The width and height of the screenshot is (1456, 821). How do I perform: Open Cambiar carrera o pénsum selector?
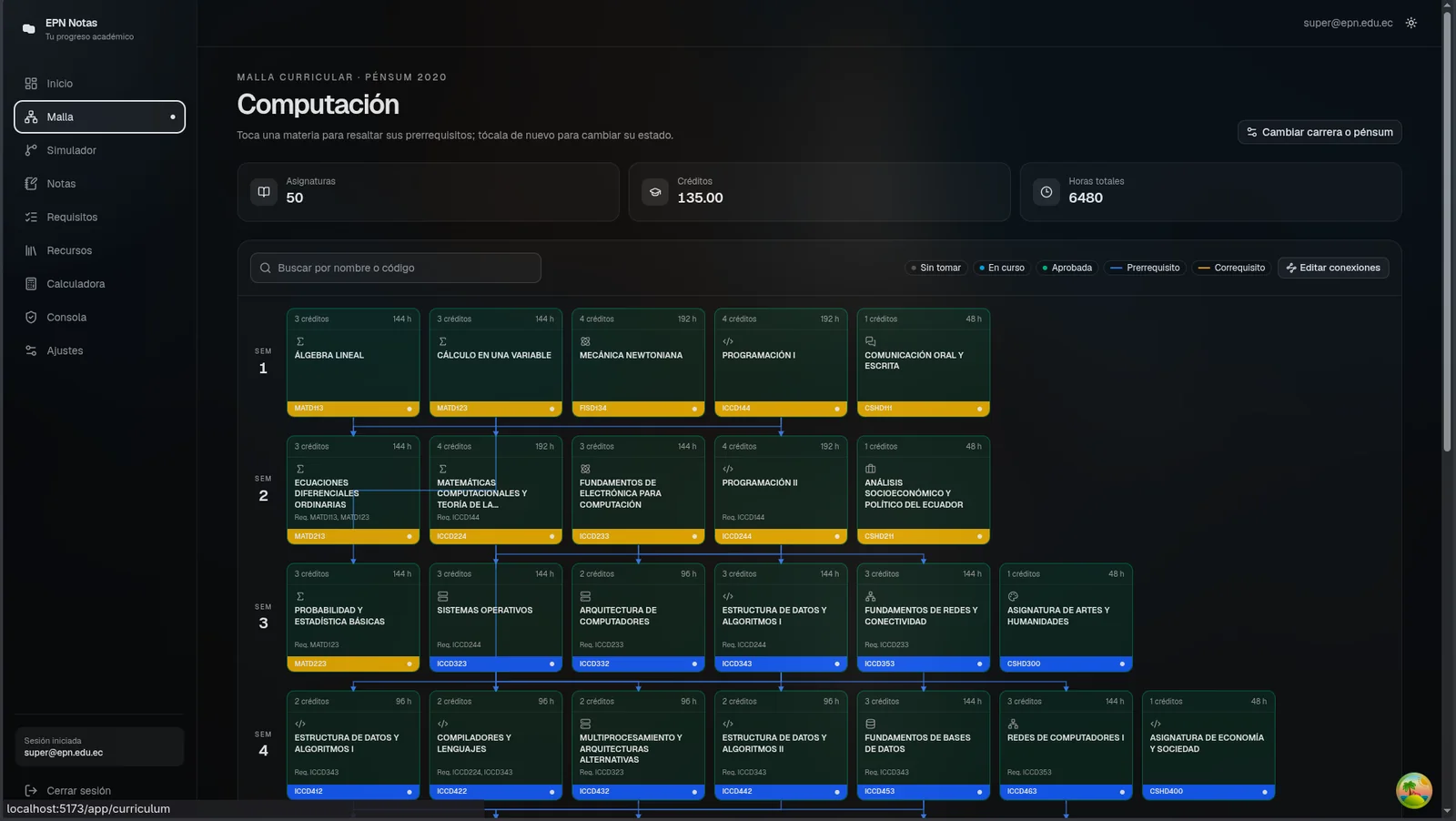tap(1319, 132)
